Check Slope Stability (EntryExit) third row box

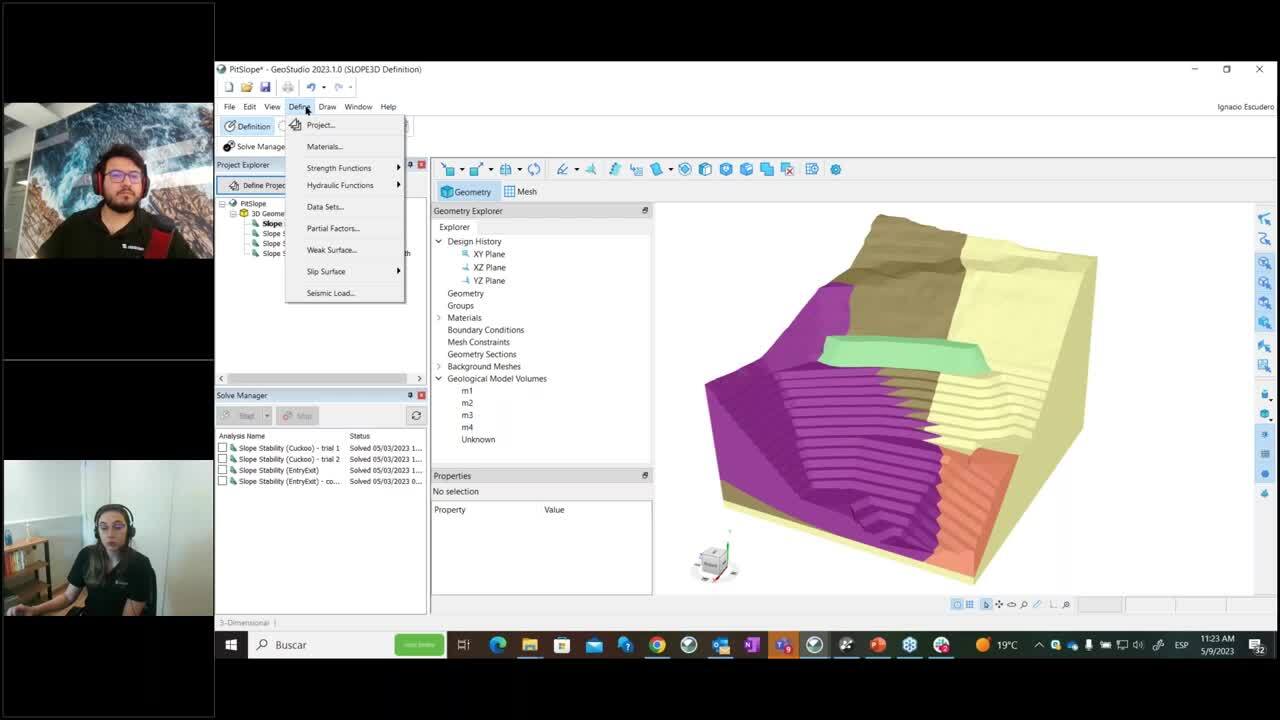223,470
